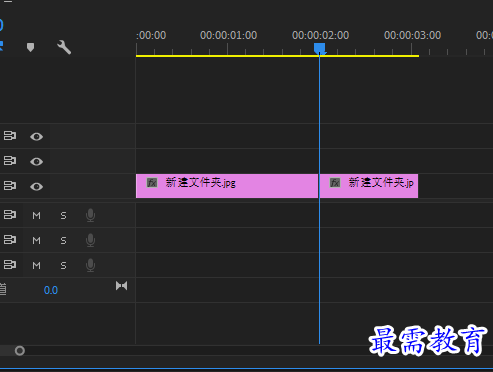Click voice-over microphone on the third audio track
This screenshot has height=372, width=493.
(90, 265)
